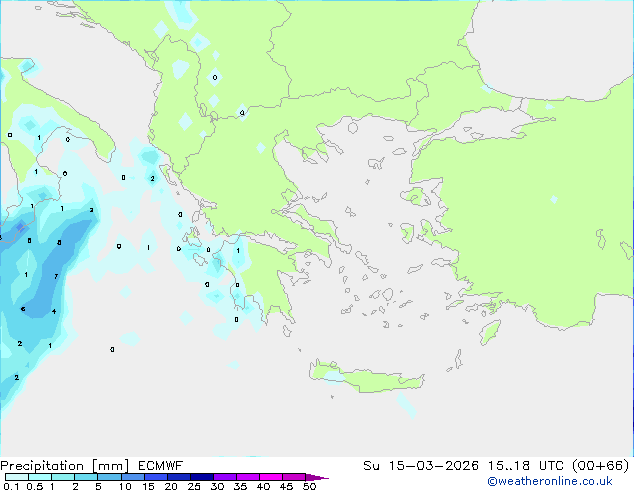Select the 20–25 mm legend swatch
Screen dimensions: 634x490
179,477
